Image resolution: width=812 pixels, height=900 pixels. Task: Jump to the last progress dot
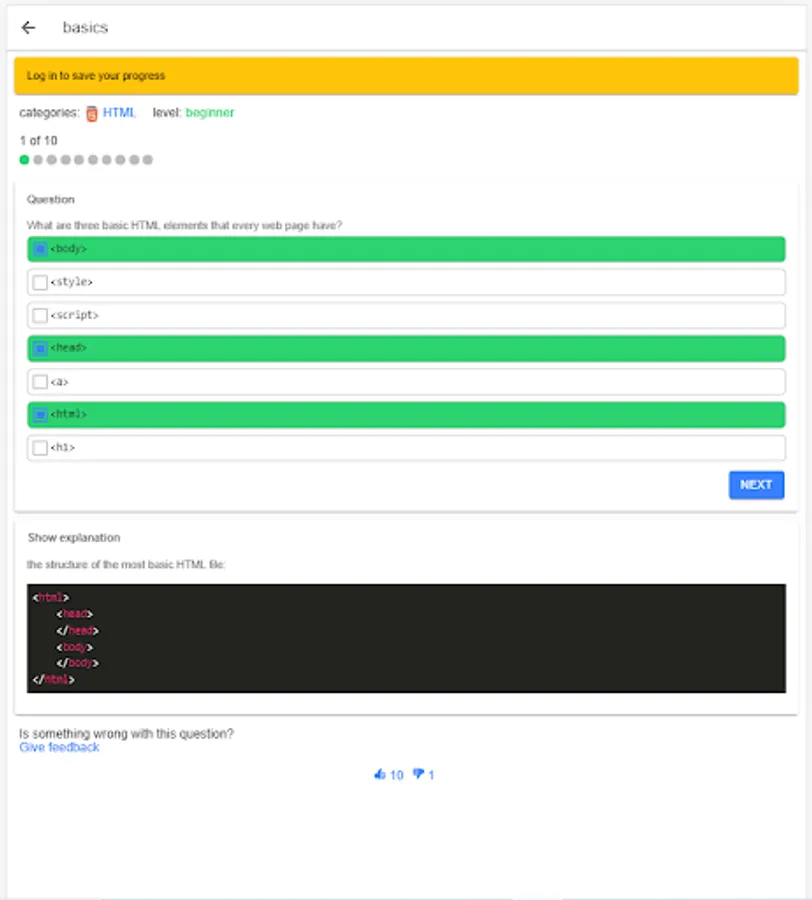pyautogui.click(x=148, y=160)
